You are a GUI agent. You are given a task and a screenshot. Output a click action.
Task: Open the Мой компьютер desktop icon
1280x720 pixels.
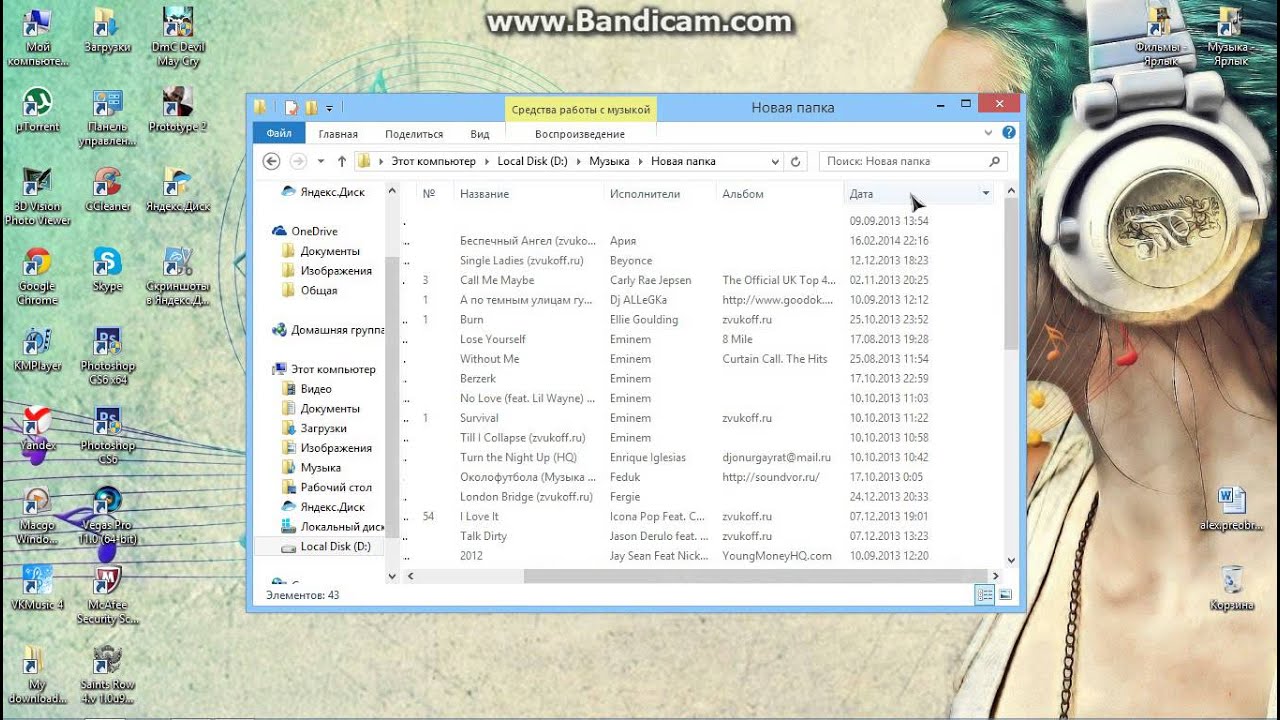coord(38,37)
